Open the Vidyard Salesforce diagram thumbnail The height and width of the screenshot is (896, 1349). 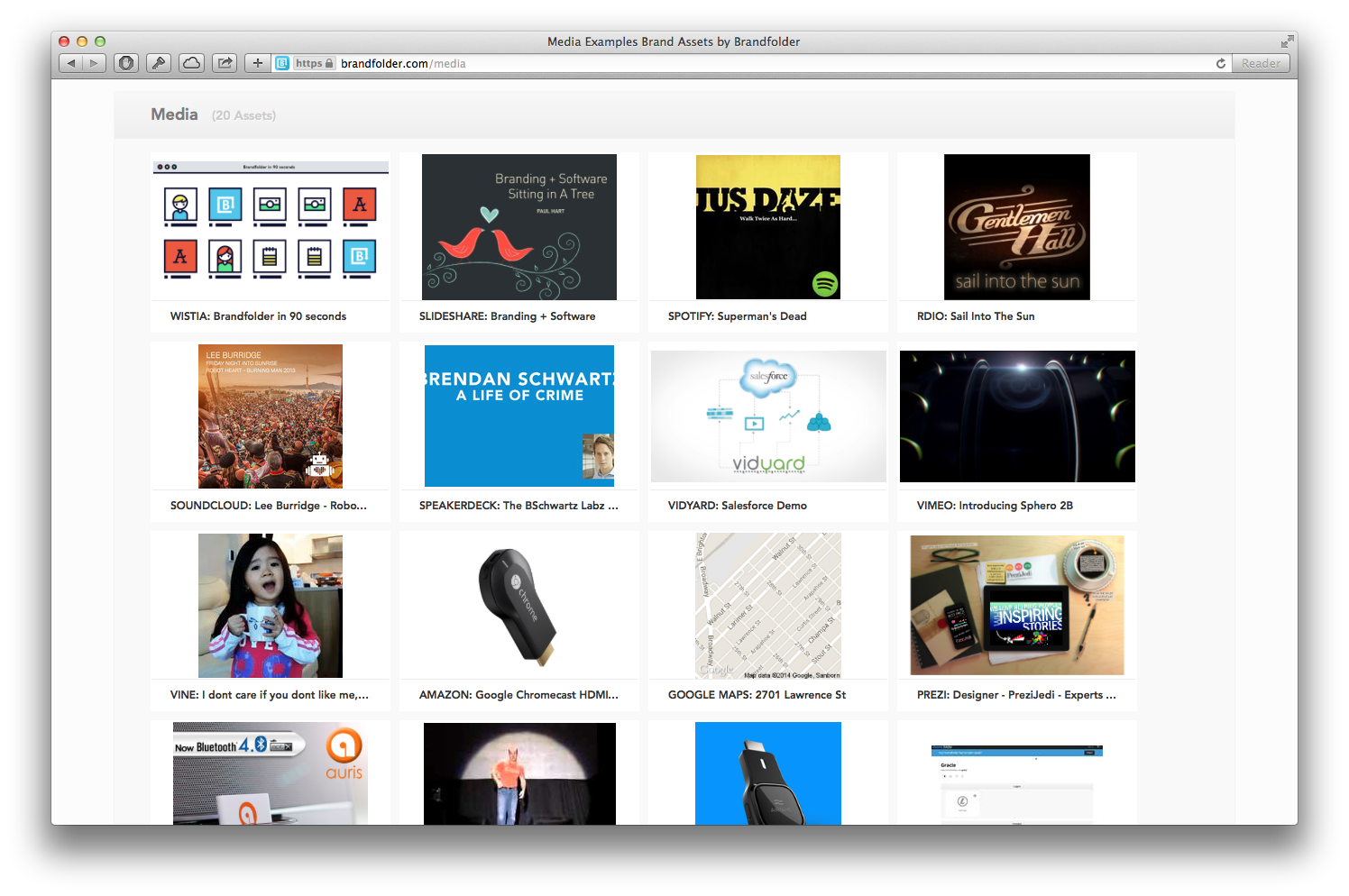coord(768,416)
